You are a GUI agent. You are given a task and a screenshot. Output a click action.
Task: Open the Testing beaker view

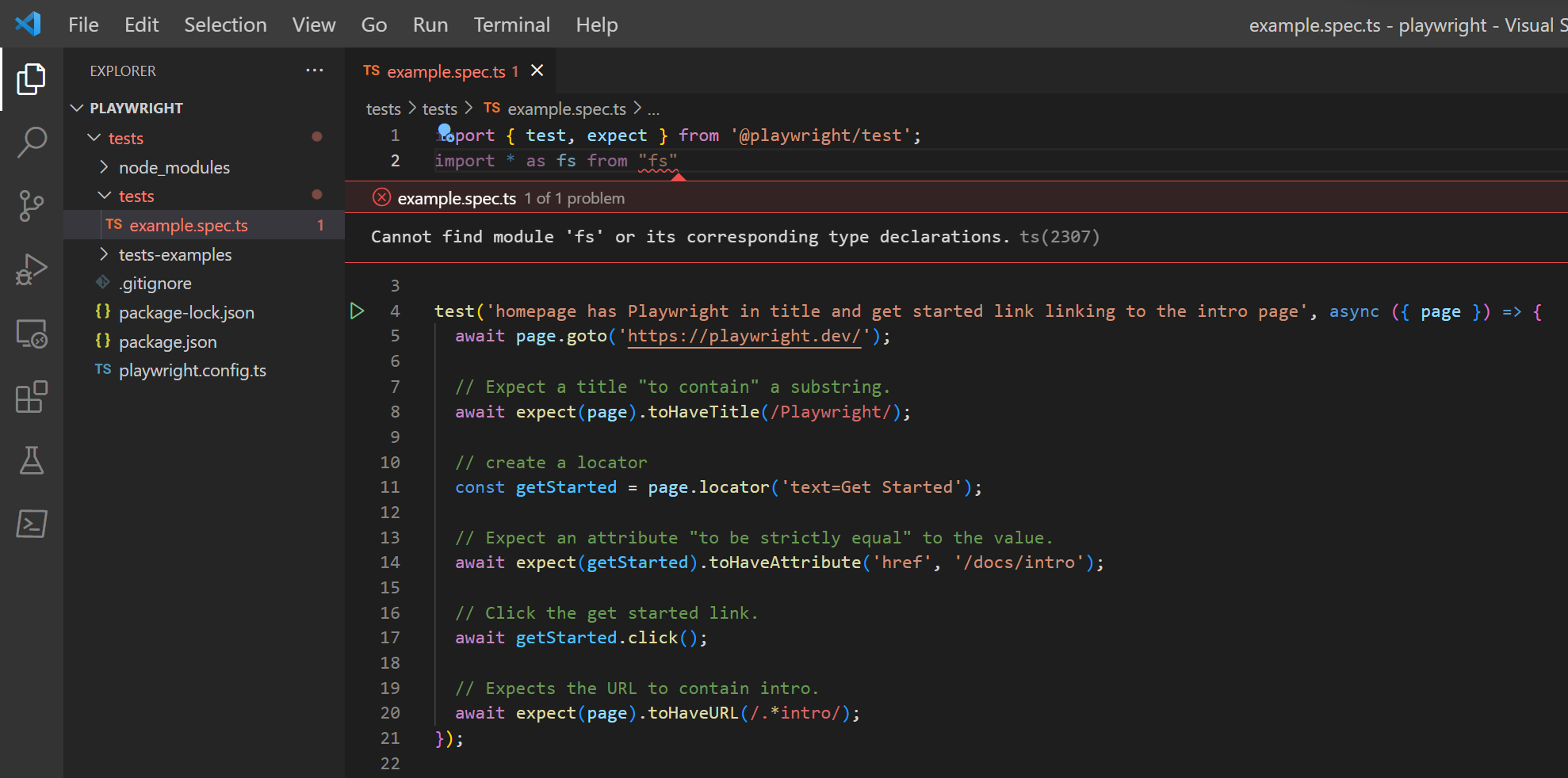click(x=32, y=460)
